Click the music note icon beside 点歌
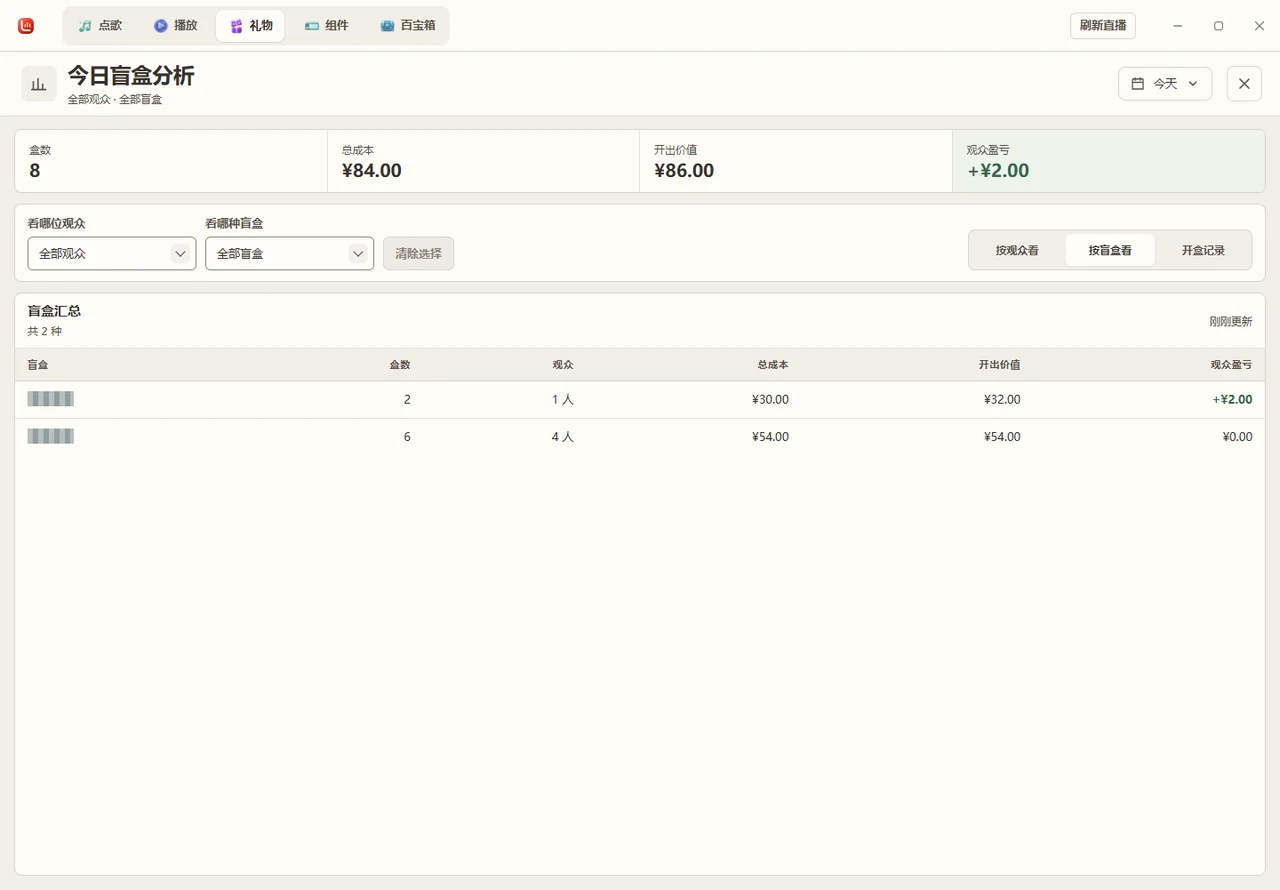This screenshot has height=890, width=1280. coord(85,26)
